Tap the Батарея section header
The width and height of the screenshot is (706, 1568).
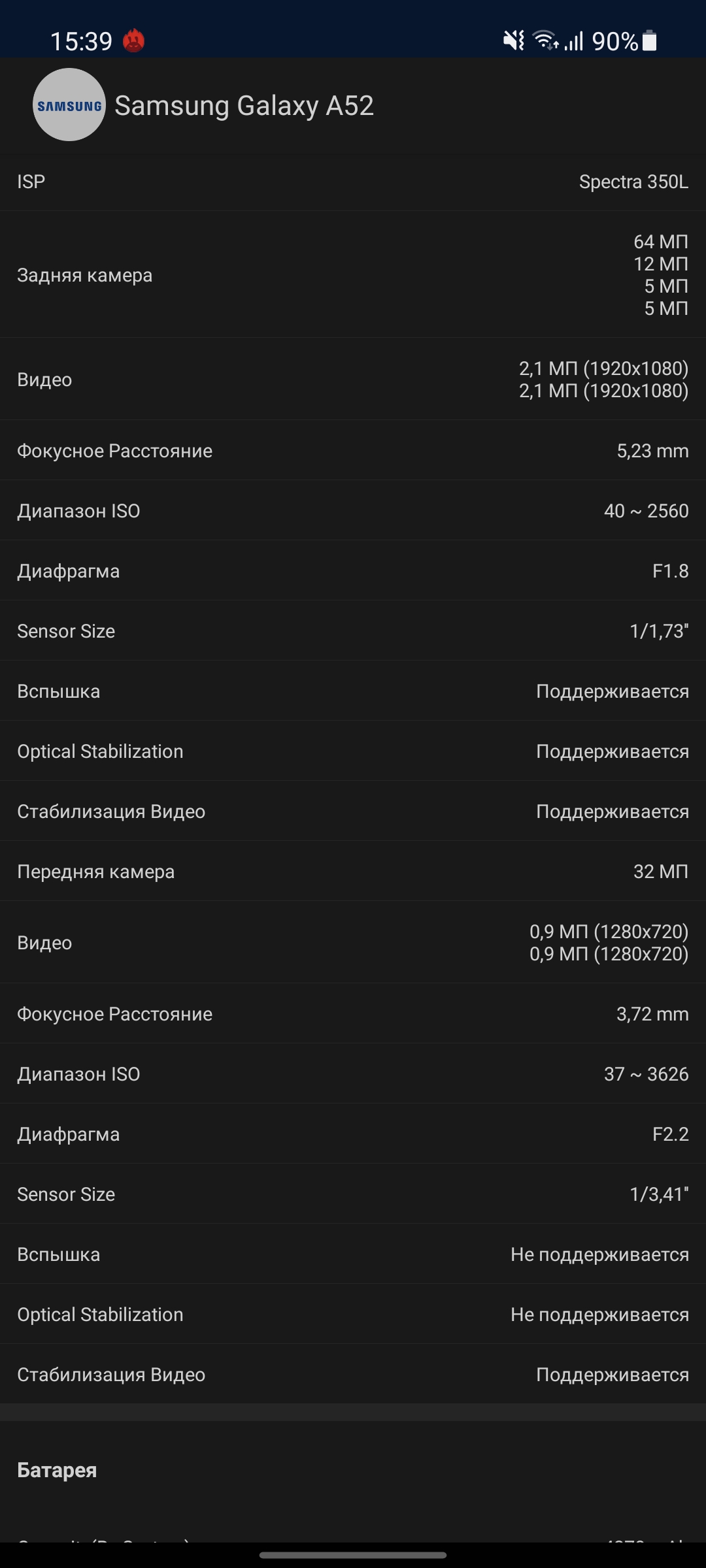58,1470
